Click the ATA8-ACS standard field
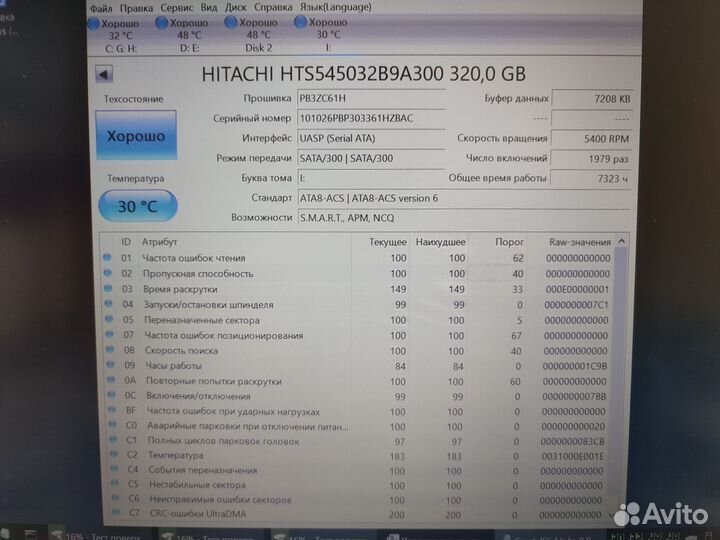The image size is (720, 540). pos(464,198)
